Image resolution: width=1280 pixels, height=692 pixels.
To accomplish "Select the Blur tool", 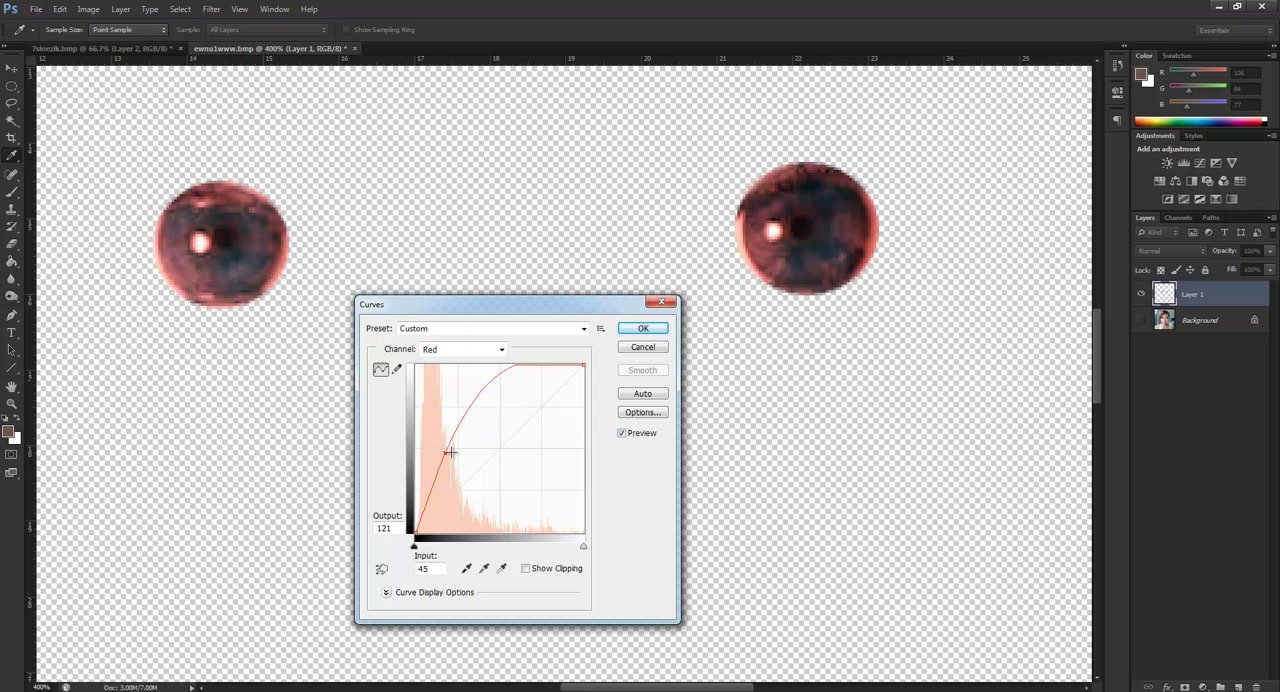I will tap(11, 279).
